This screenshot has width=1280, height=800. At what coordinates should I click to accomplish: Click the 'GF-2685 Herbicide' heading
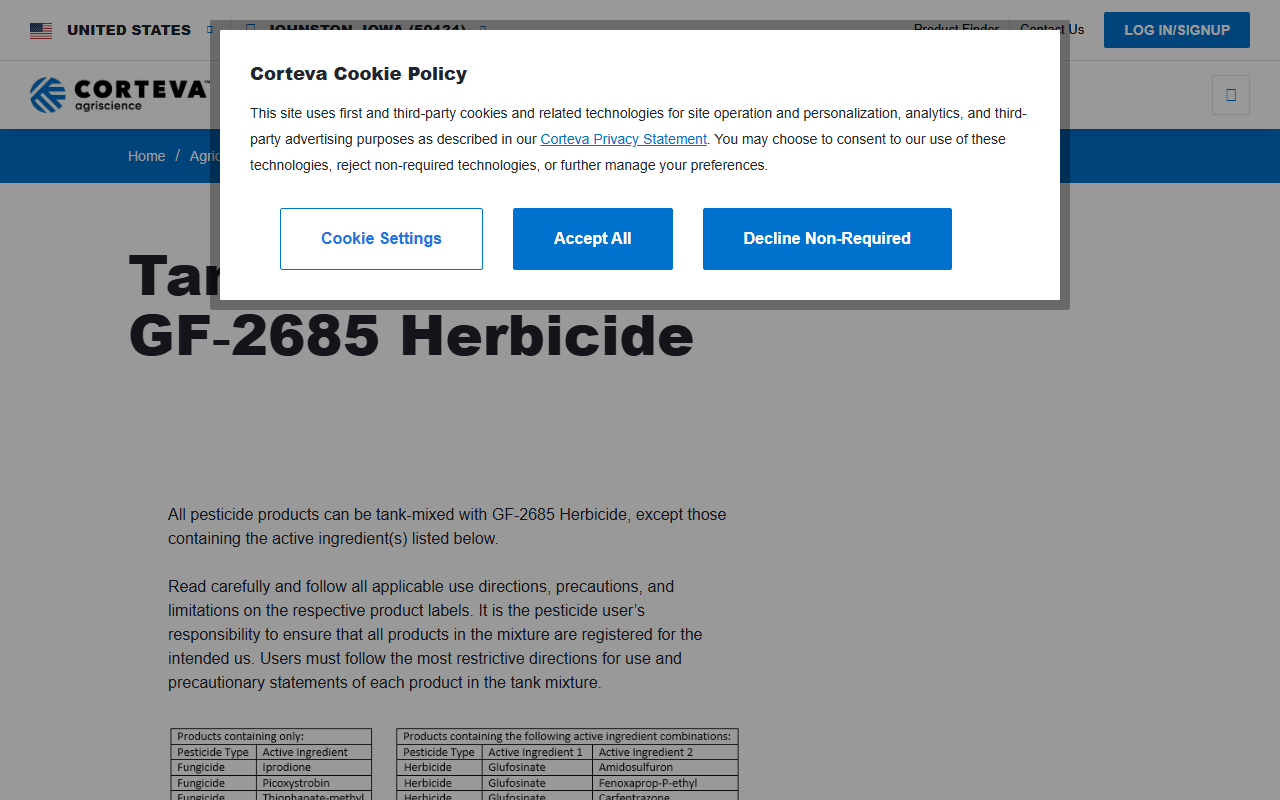(x=411, y=335)
